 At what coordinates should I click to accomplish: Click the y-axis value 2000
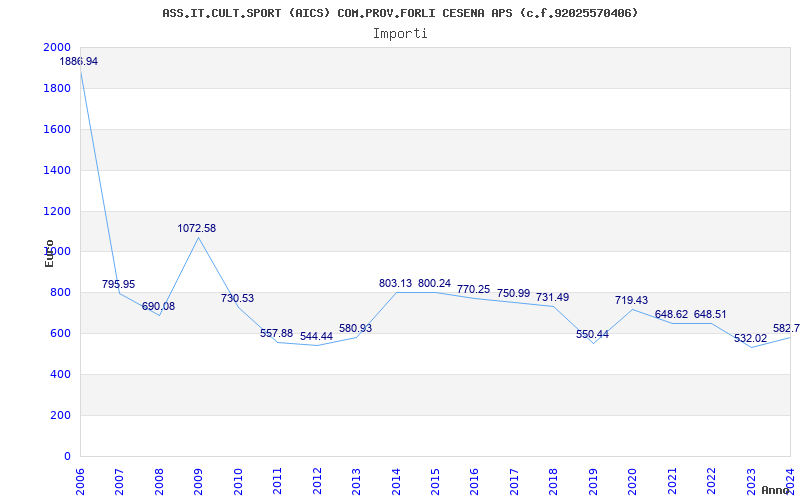[x=57, y=47]
